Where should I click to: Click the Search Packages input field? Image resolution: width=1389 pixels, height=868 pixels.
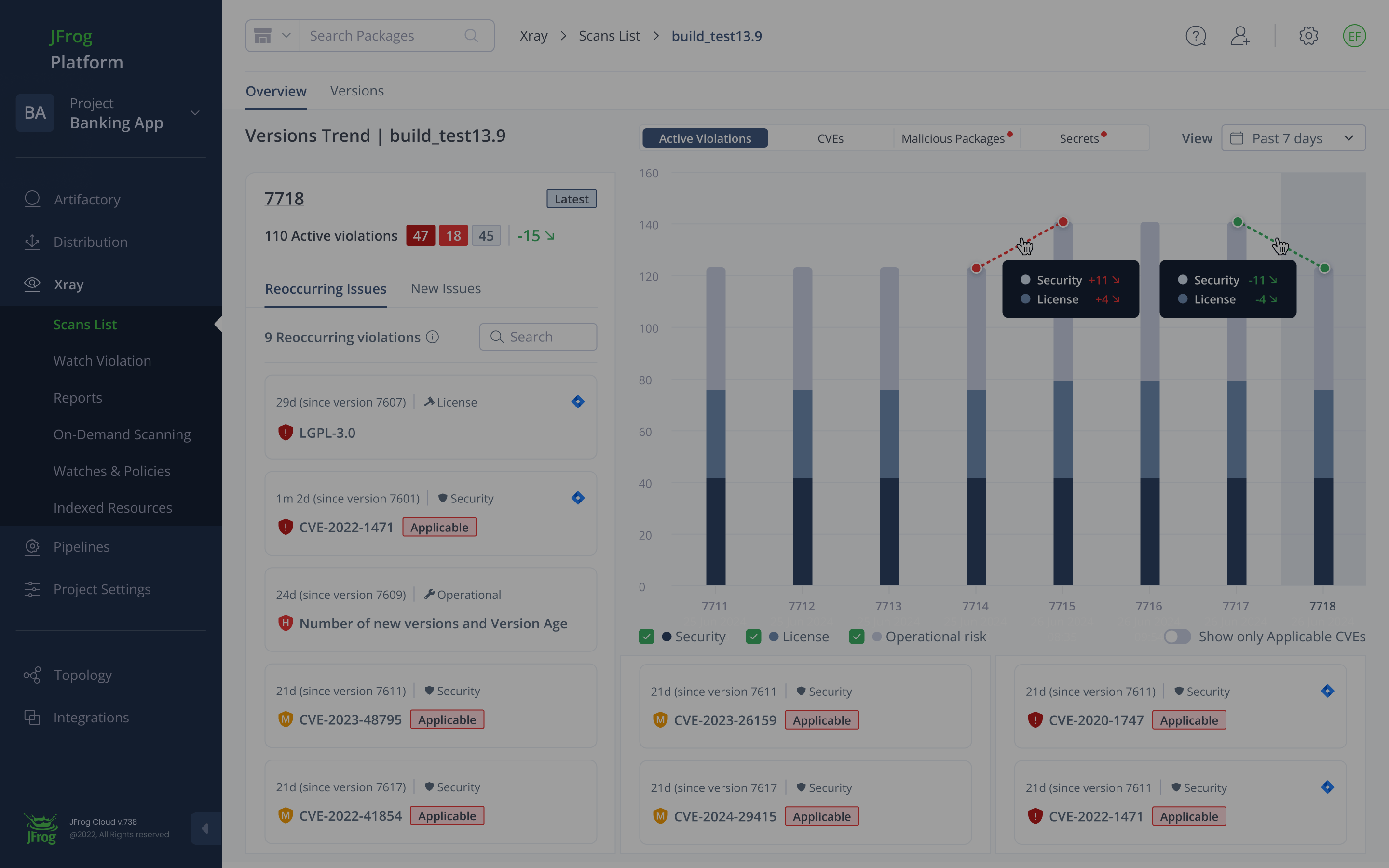pyautogui.click(x=396, y=36)
